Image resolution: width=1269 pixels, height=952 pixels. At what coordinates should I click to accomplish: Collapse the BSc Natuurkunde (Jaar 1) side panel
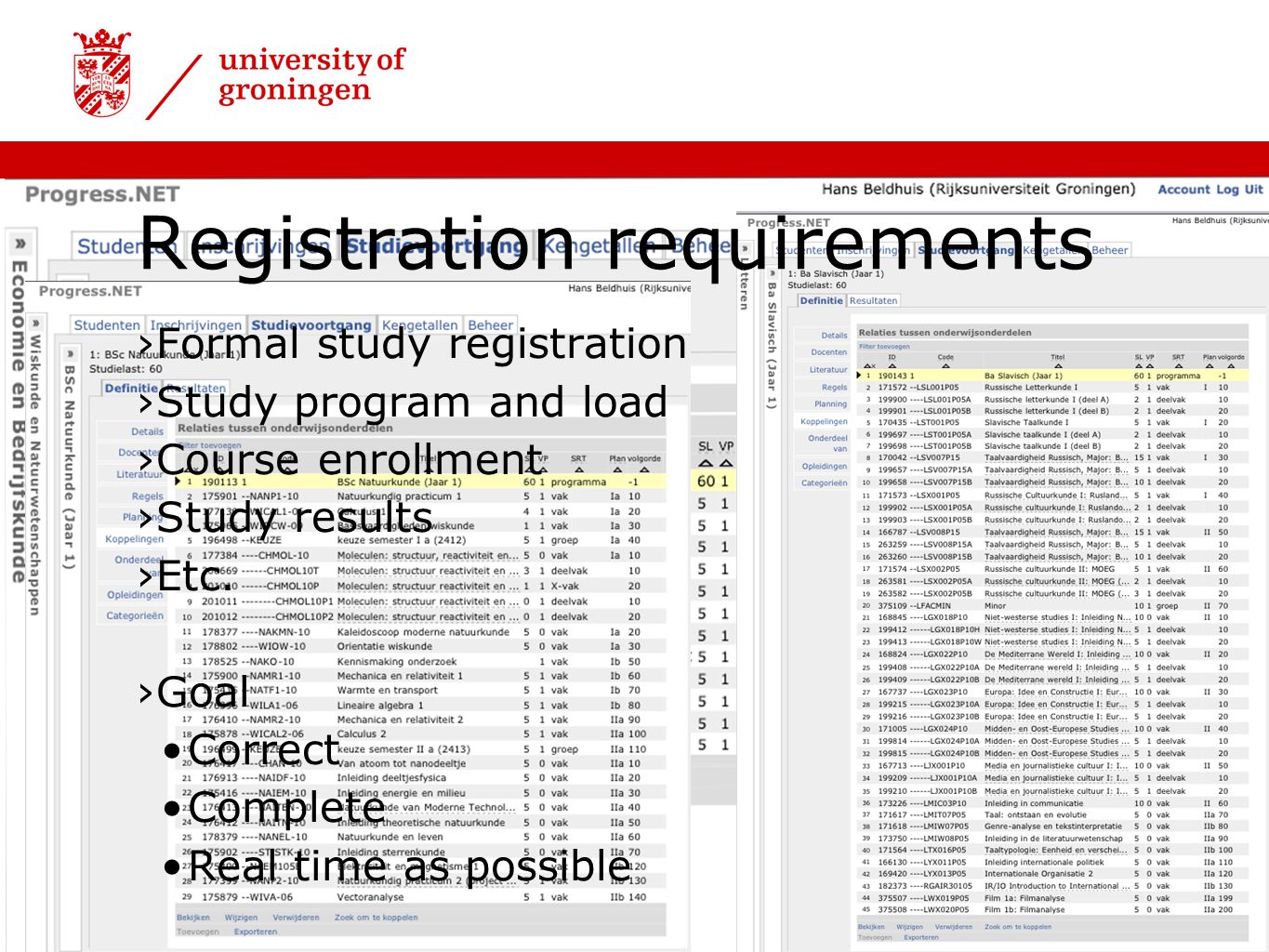coord(70,354)
